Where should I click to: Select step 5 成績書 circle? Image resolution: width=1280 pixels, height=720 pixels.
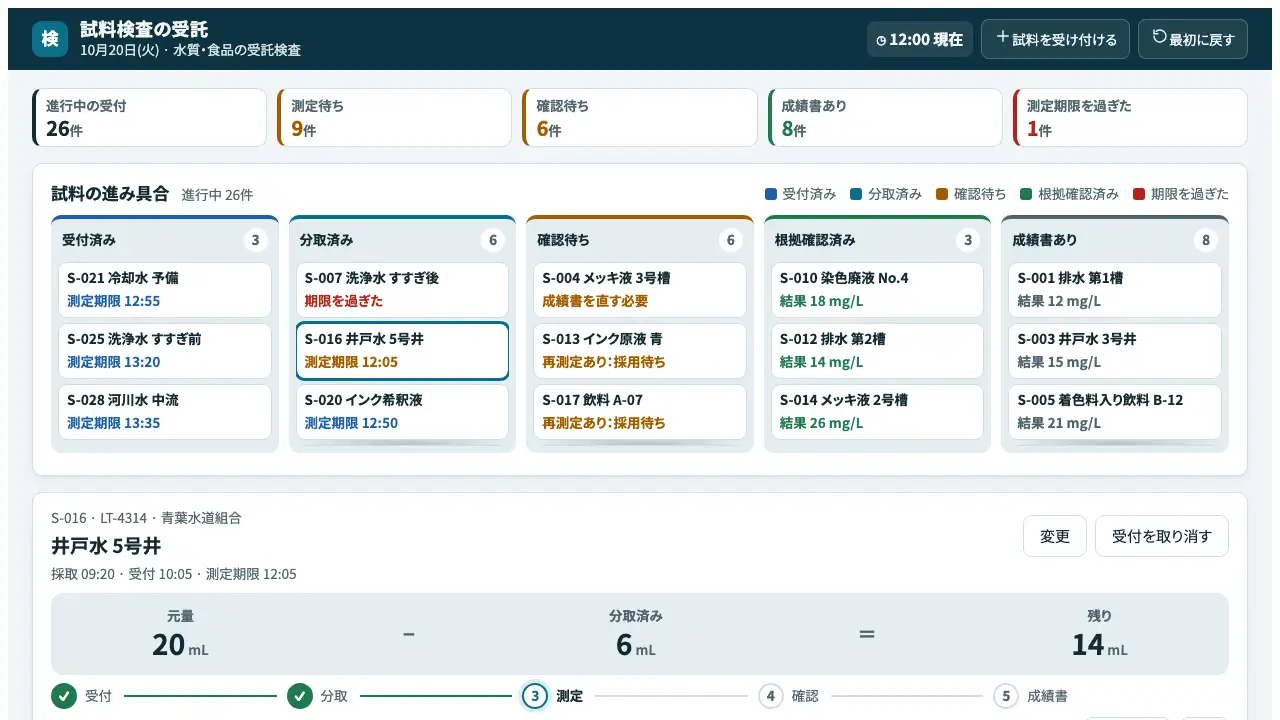click(x=1006, y=696)
